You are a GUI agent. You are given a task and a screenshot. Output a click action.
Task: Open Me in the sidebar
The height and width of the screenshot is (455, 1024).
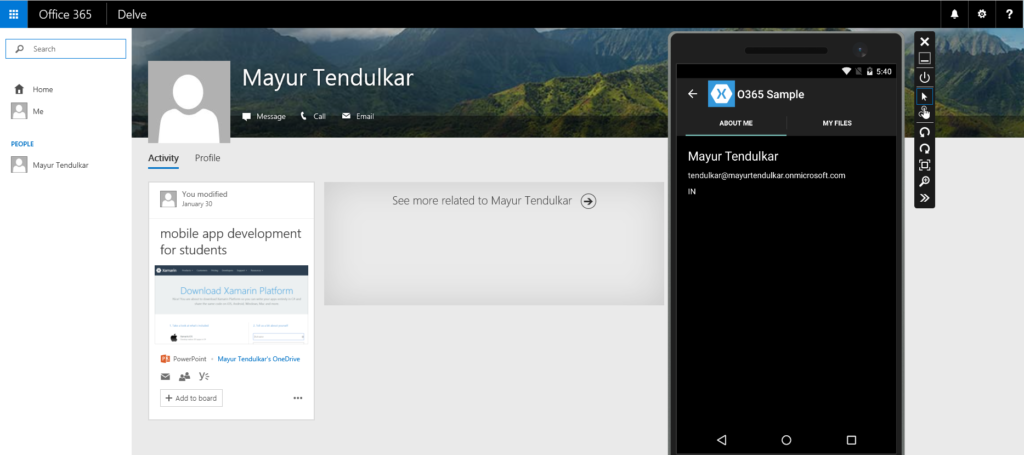[38, 112]
